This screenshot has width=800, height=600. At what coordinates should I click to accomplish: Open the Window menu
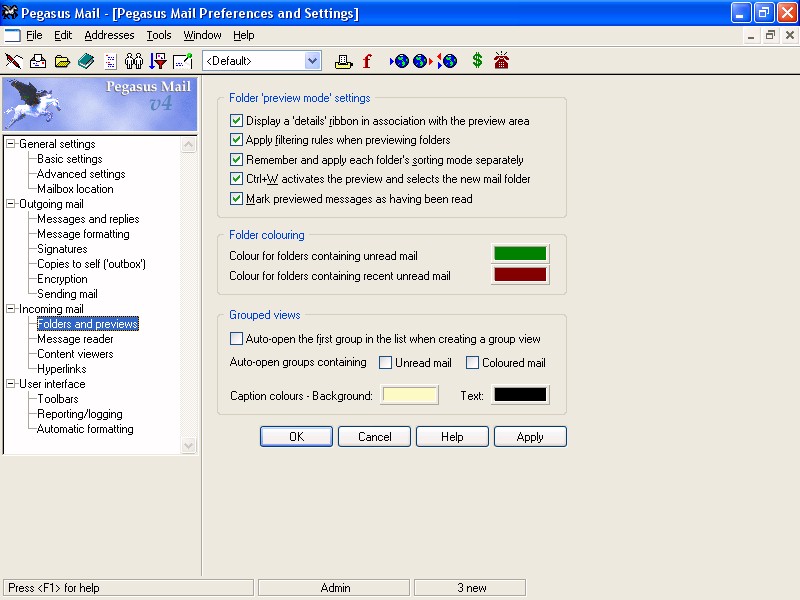(x=202, y=35)
